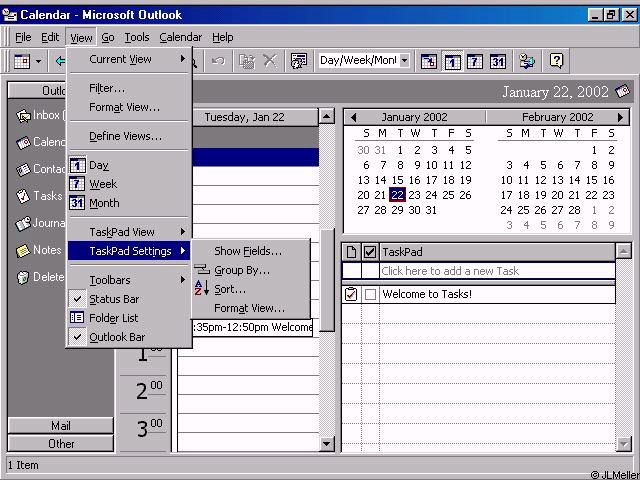
Task: Open the Go menu
Action: tap(108, 38)
